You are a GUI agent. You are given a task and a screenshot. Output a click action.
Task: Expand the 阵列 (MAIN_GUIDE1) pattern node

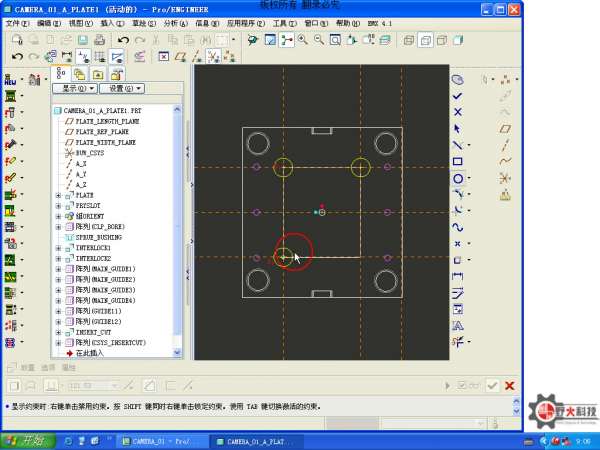tap(58, 269)
